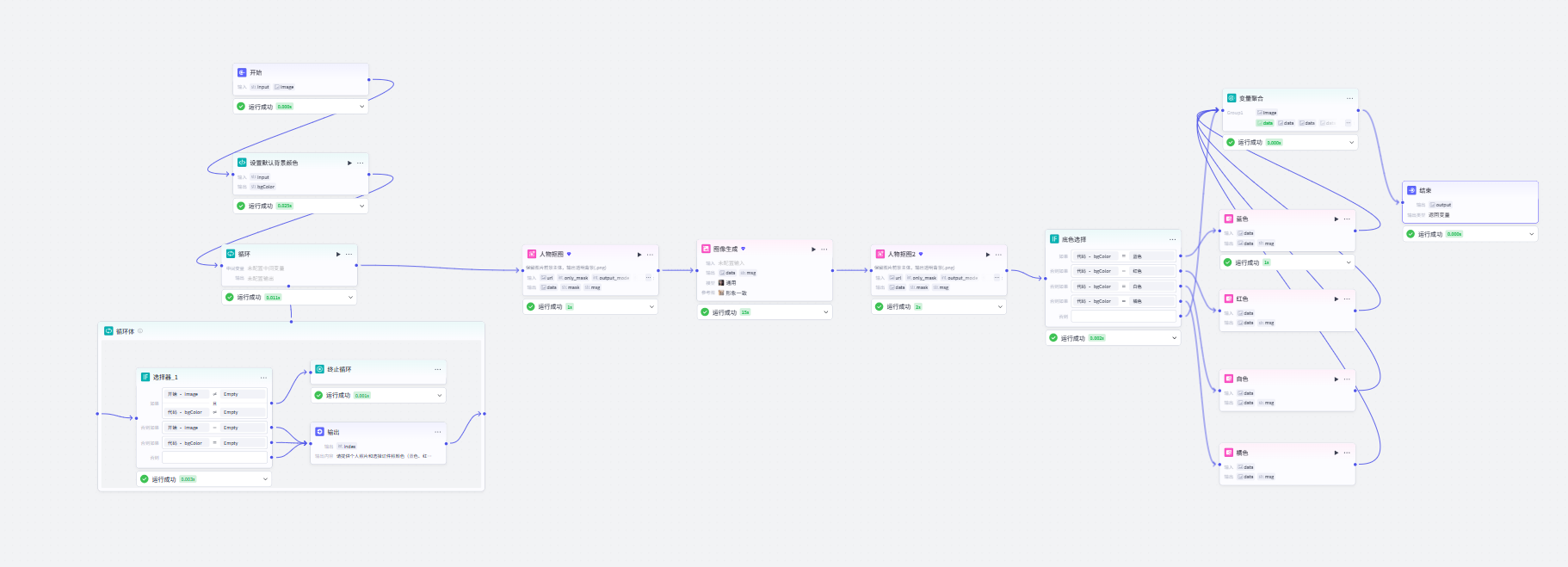Click the 选择器_1 IF condition icon
The width and height of the screenshot is (1568, 567).
coord(145,377)
